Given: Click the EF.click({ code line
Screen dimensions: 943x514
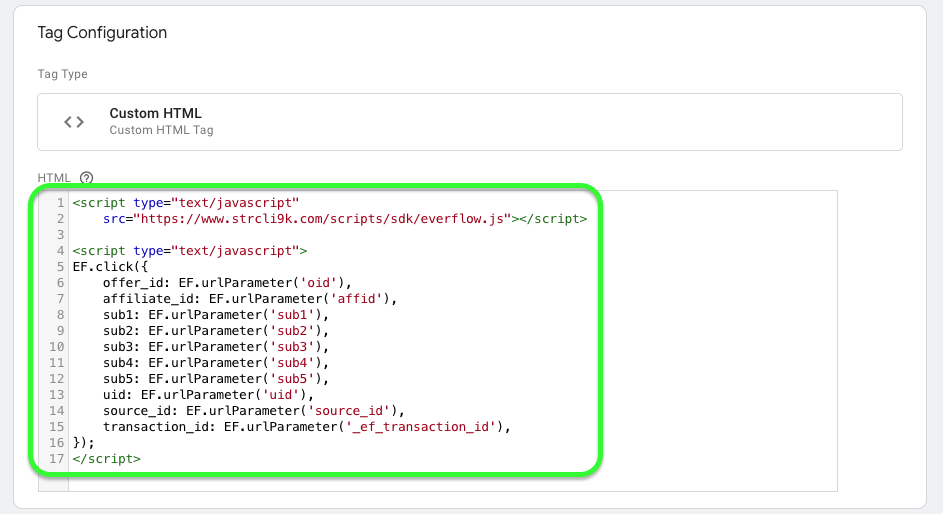Looking at the screenshot, I should [110, 266].
